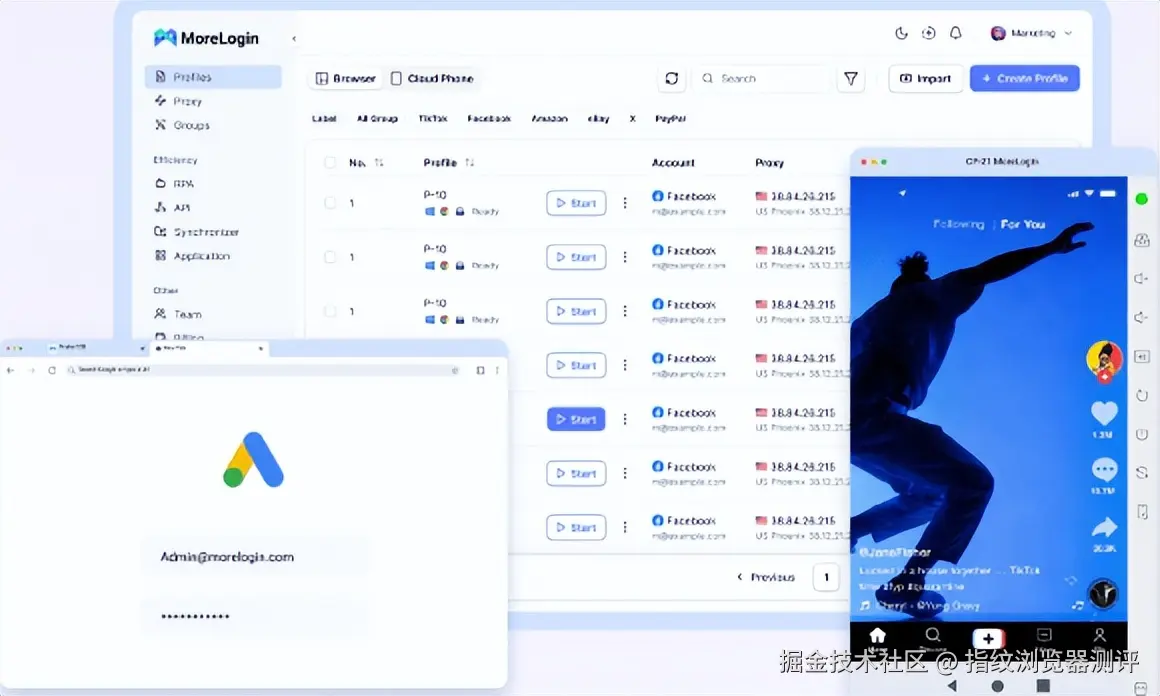
Task: Click the MoreLogin logo
Action: 206,38
